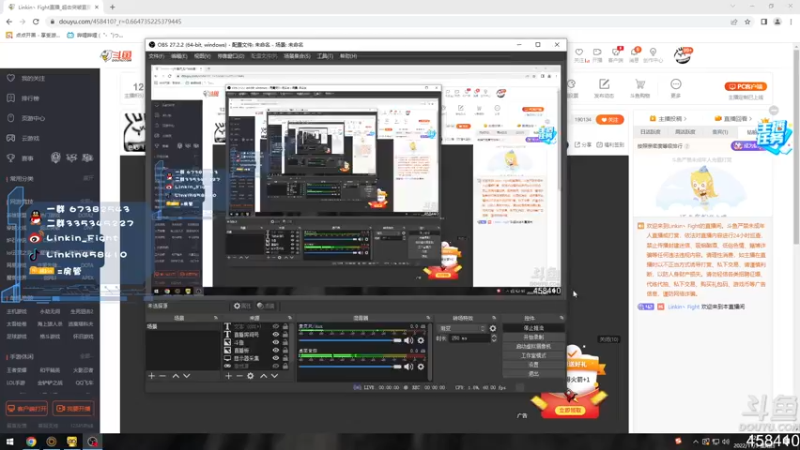800x450 pixels.
Task: Undock the Audio Mixer panel via its corner icon
Action: [x=428, y=318]
